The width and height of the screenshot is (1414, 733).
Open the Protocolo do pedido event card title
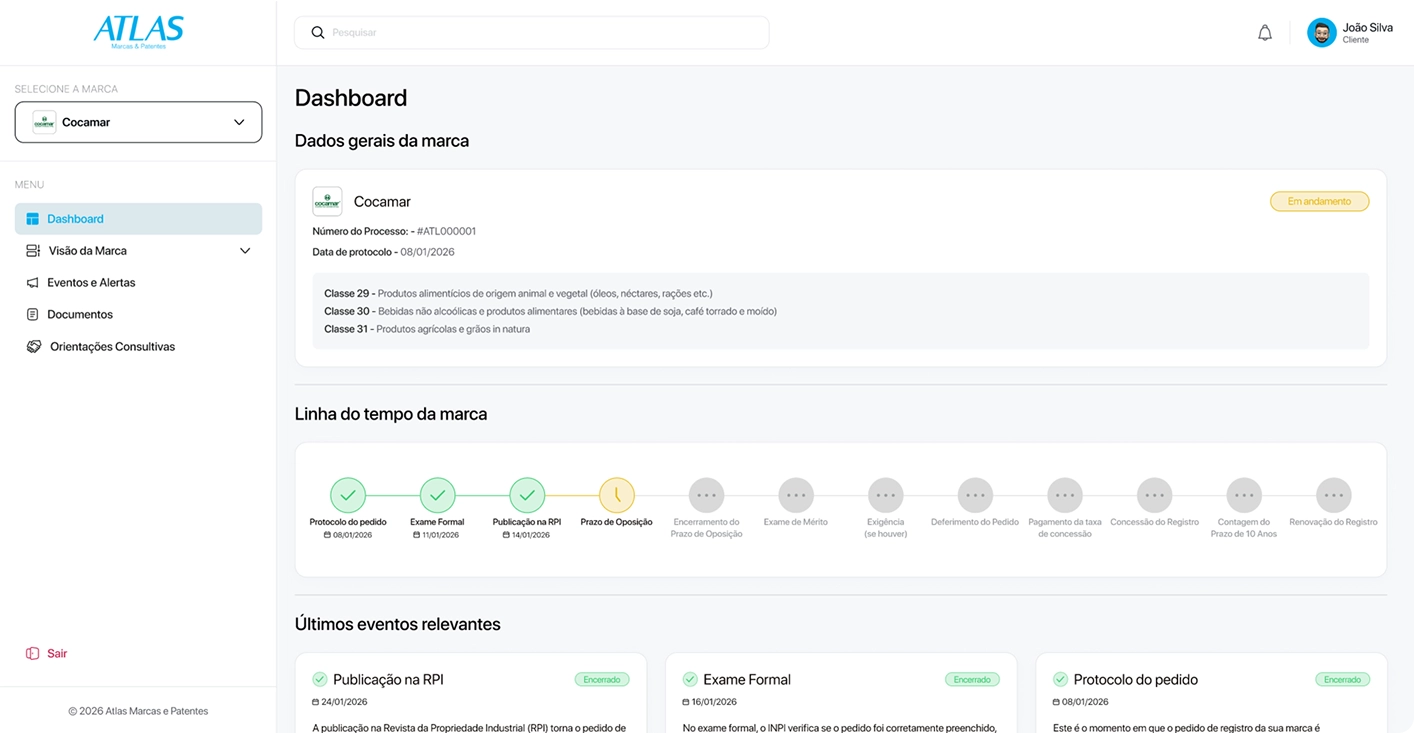click(1136, 679)
